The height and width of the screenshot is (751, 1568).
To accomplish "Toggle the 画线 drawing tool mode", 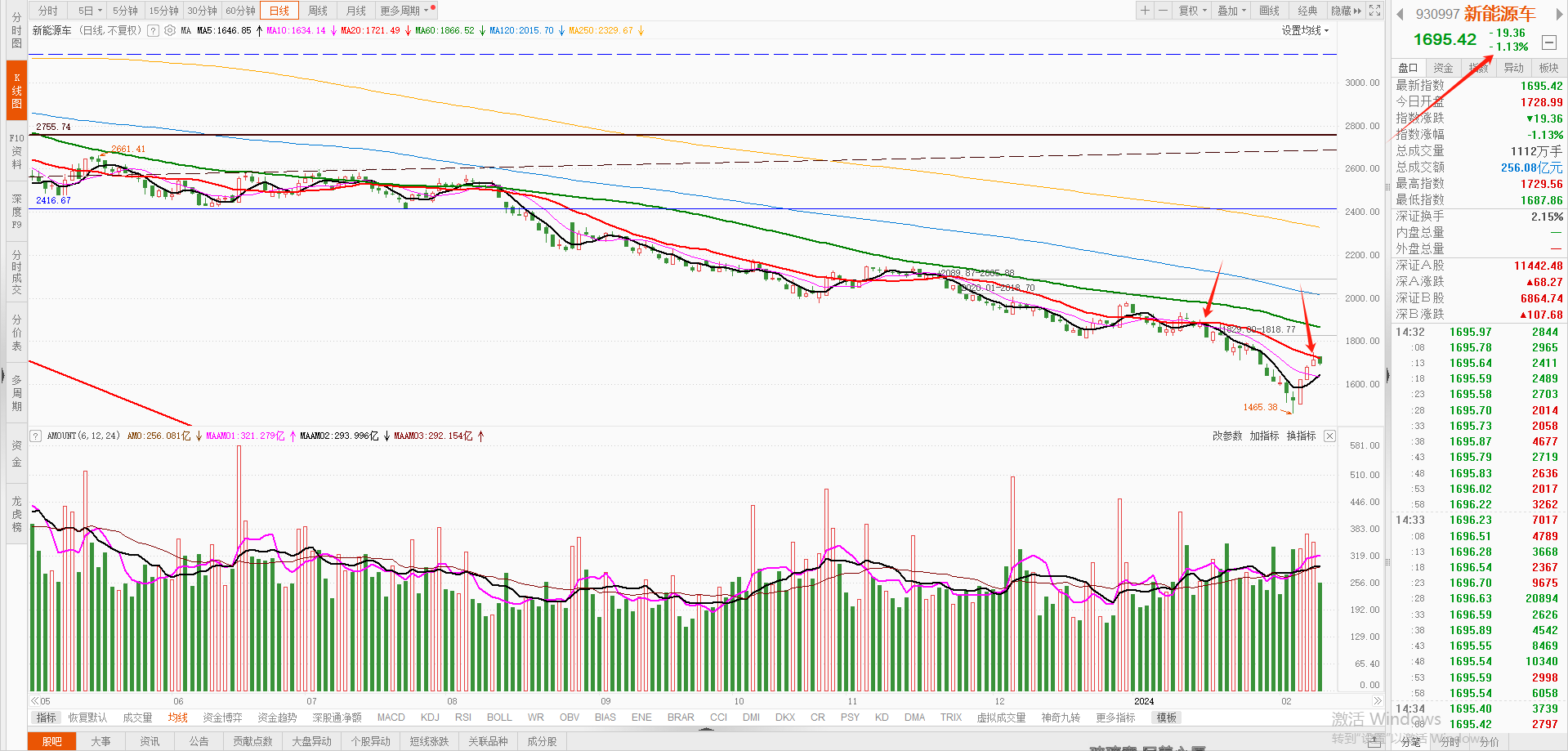I will coord(1269,11).
